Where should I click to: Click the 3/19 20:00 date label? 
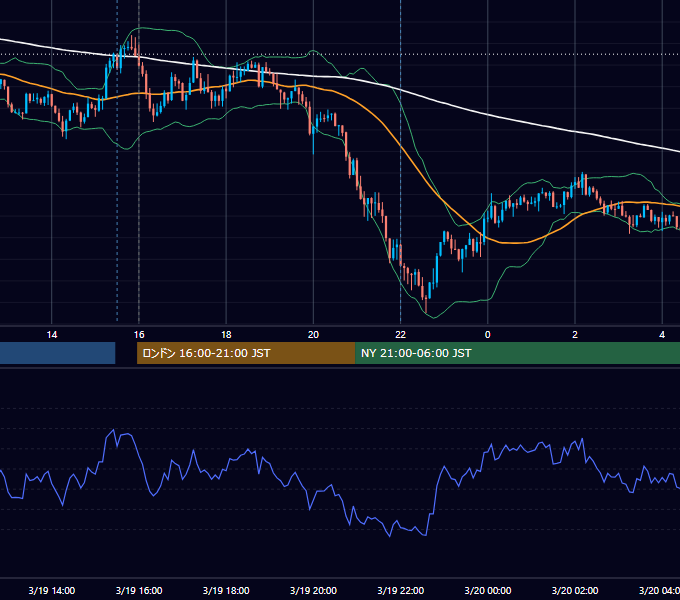[x=313, y=590]
